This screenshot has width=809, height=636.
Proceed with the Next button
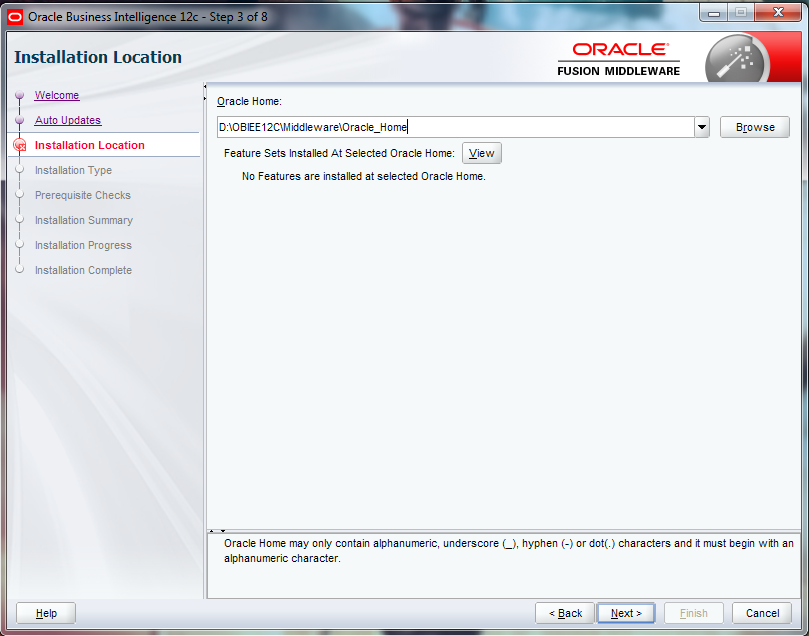point(626,613)
